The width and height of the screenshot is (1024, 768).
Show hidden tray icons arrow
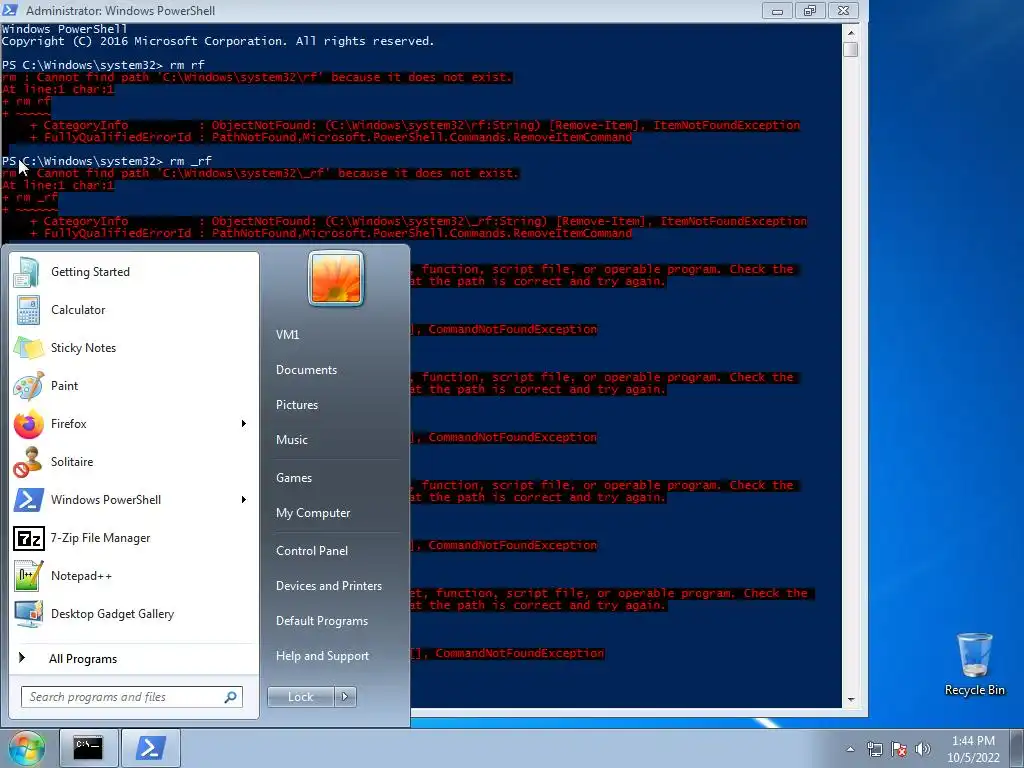[850, 749]
